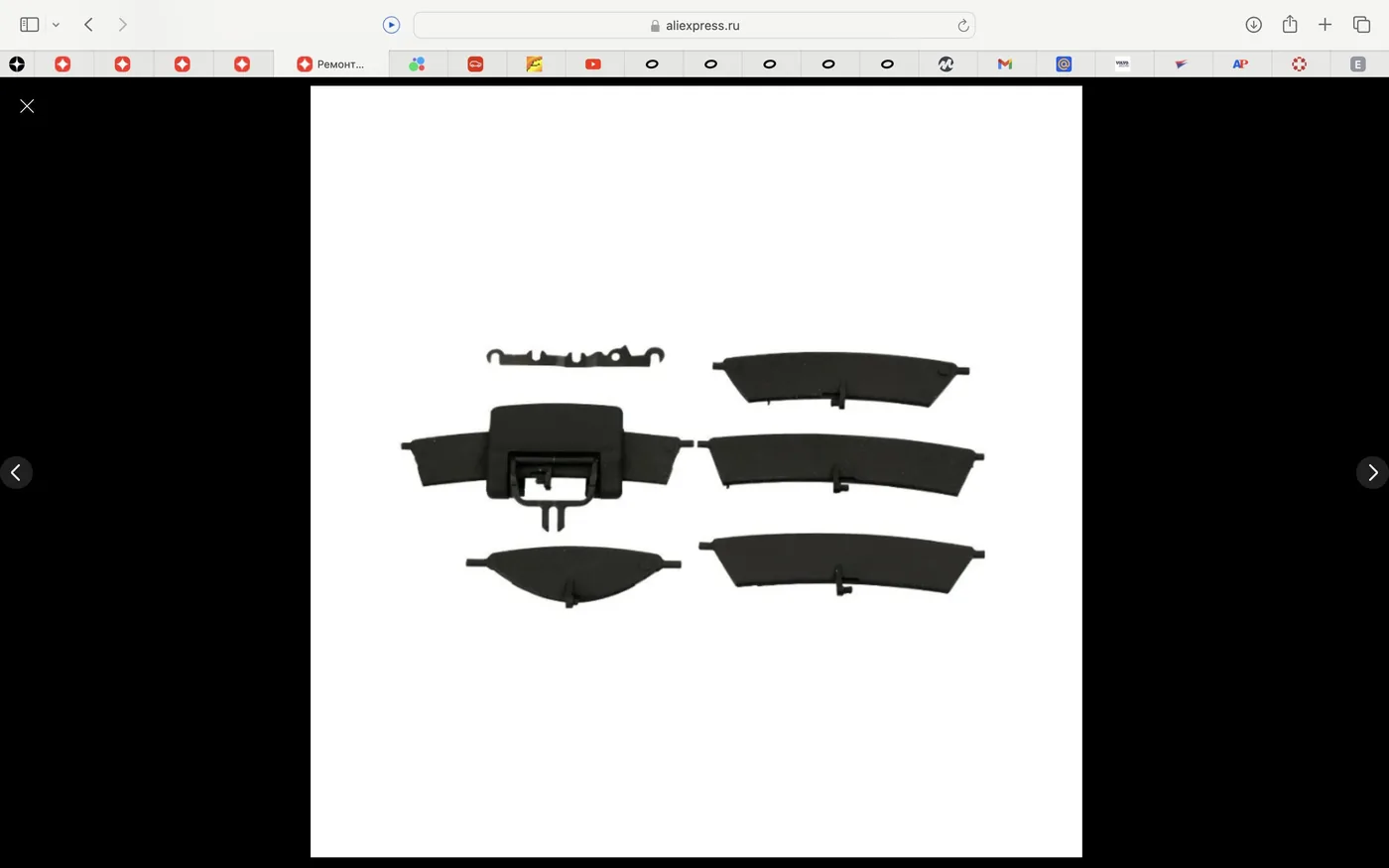Open the sidebar tab group dropdown chevron

coord(57,25)
